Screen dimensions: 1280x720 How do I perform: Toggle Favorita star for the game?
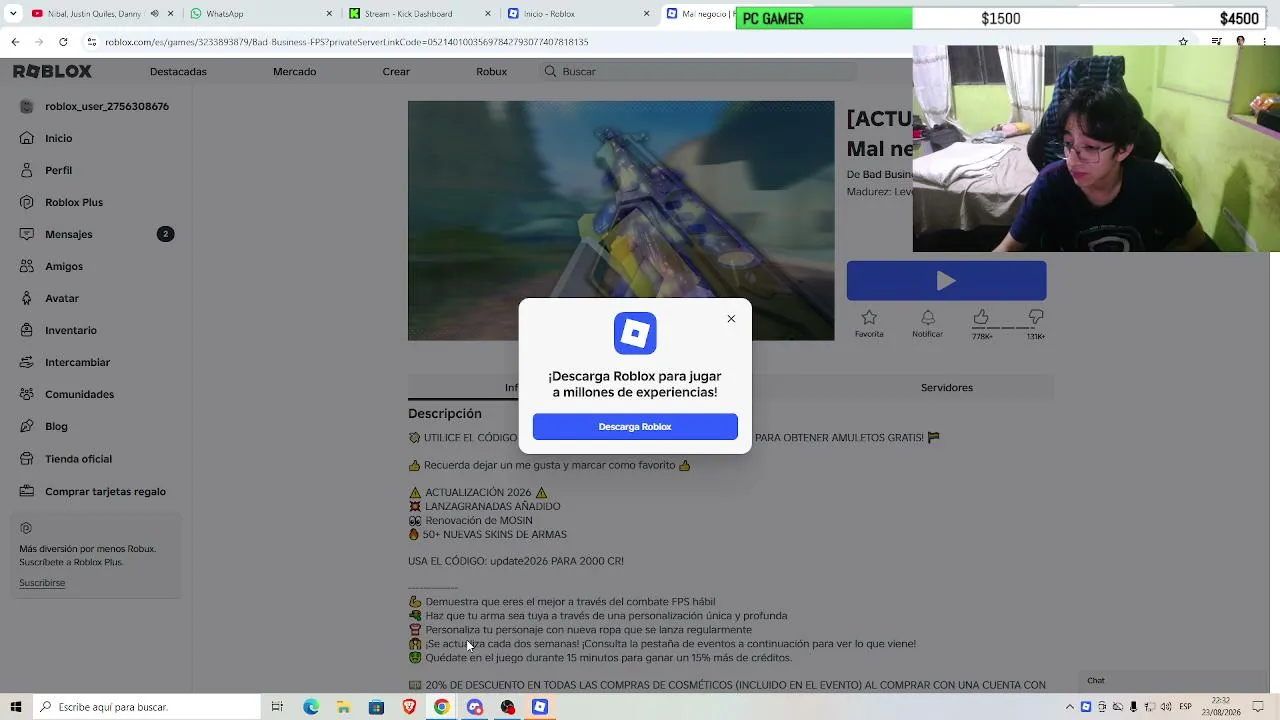coord(869,322)
